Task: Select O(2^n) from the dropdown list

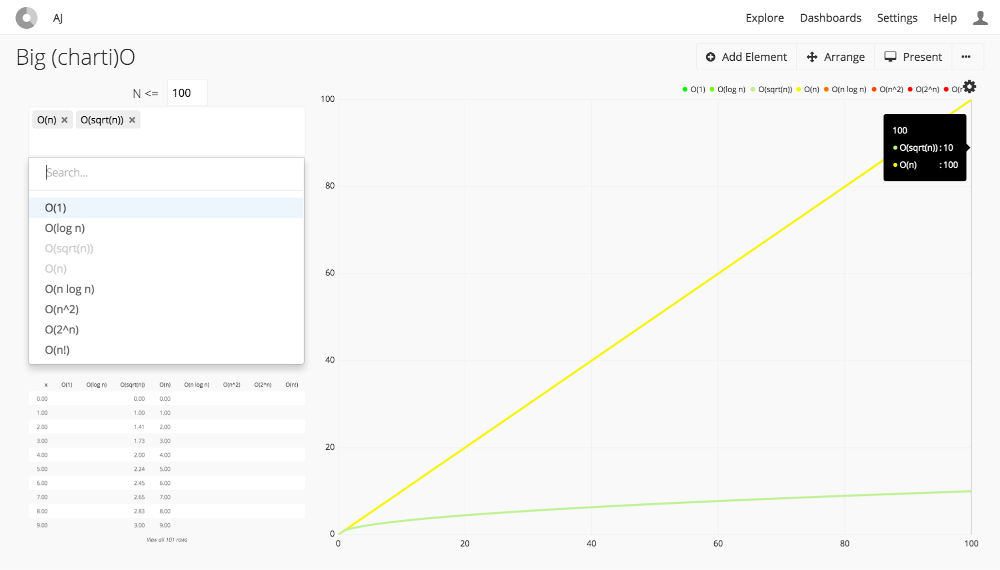Action: 166,330
